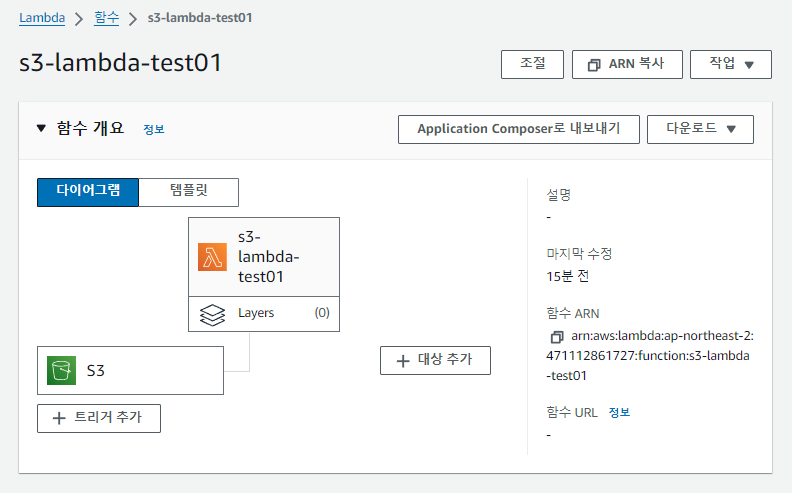The height and width of the screenshot is (493, 792).
Task: Go to Lambda breadcrumb link
Action: pyautogui.click(x=43, y=18)
